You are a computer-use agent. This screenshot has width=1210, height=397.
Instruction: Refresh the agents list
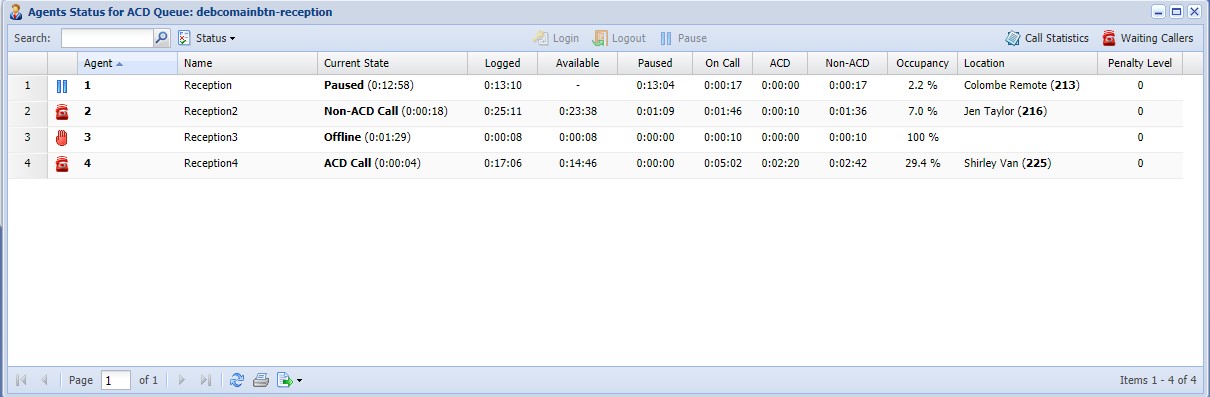(236, 380)
